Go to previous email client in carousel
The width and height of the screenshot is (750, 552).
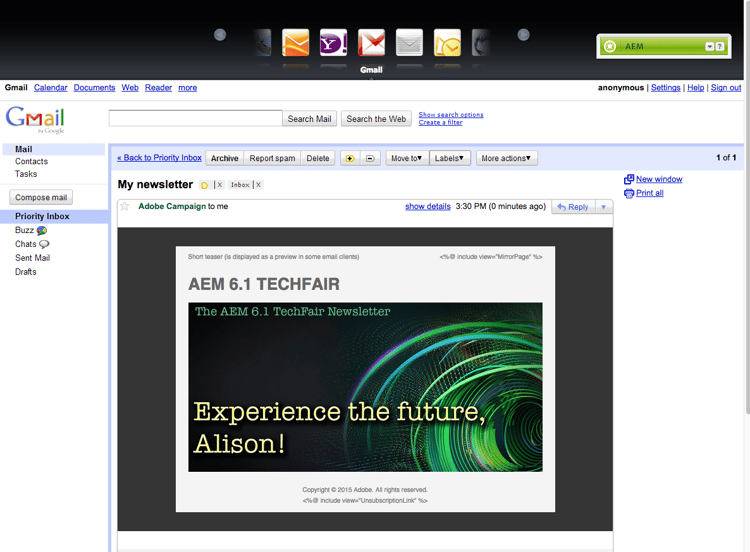coord(220,35)
